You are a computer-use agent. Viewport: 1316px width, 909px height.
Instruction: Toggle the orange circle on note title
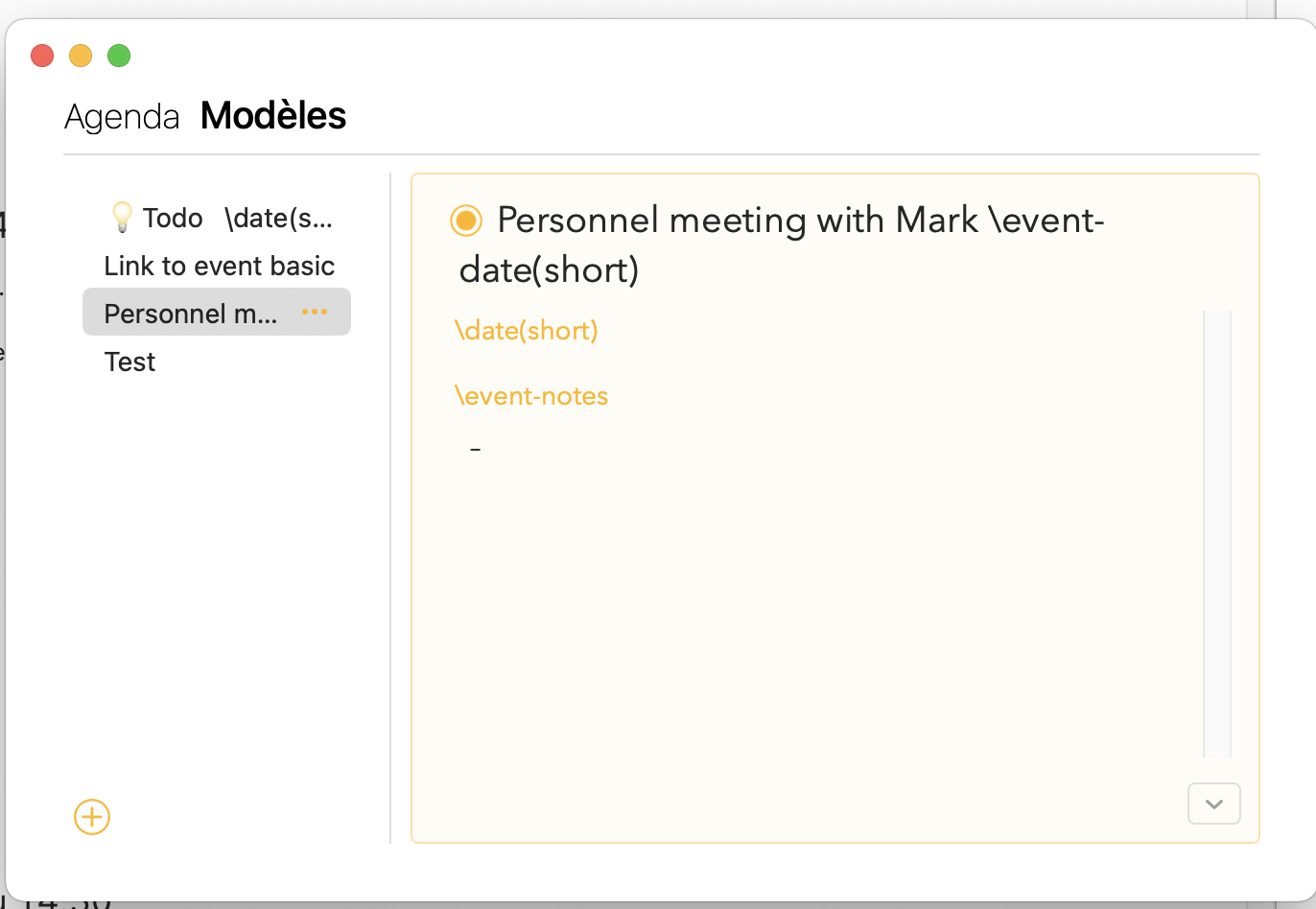coord(466,221)
